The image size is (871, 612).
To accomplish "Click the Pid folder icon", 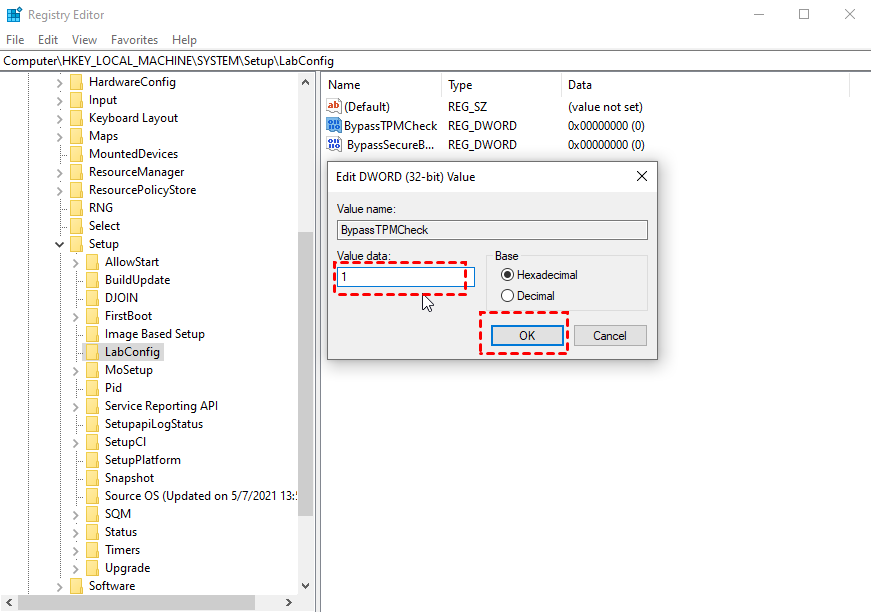I will (x=93, y=388).
